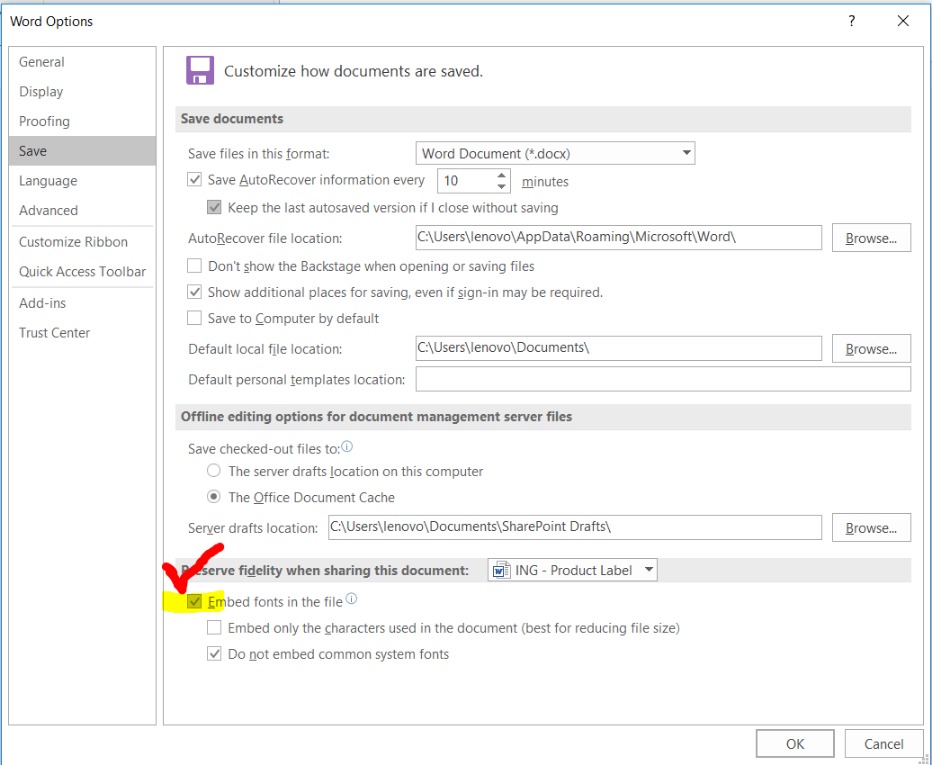Click info icon beside Embed fonts in file
This screenshot has height=765, width=932.
point(351,600)
